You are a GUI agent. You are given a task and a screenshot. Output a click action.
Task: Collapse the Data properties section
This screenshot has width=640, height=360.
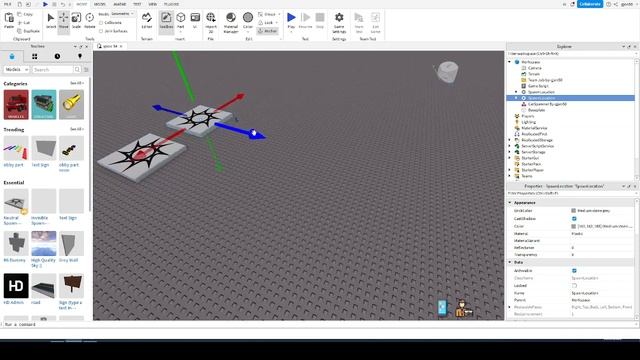click(x=510, y=262)
